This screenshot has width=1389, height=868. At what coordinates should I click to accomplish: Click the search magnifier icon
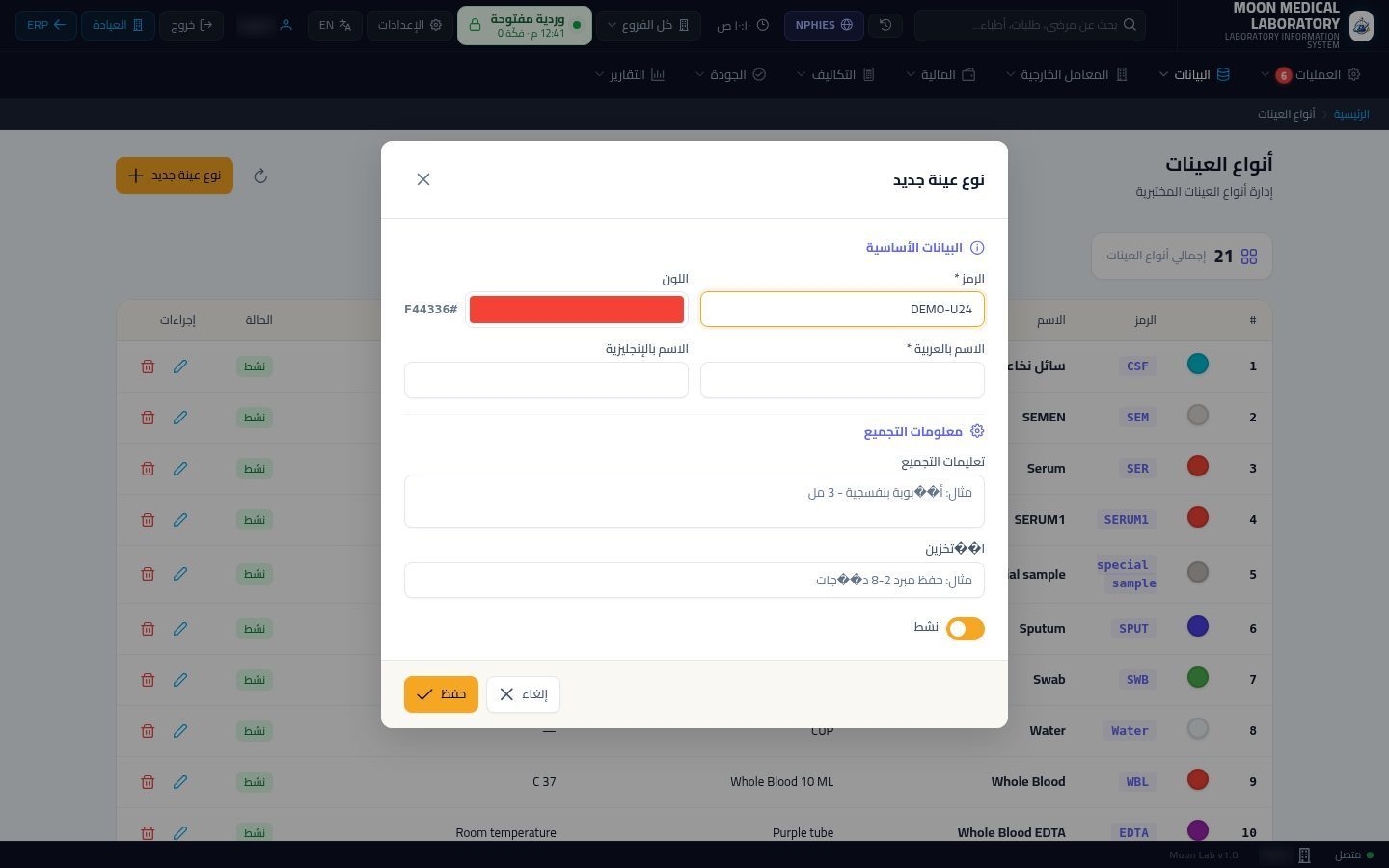click(1130, 25)
